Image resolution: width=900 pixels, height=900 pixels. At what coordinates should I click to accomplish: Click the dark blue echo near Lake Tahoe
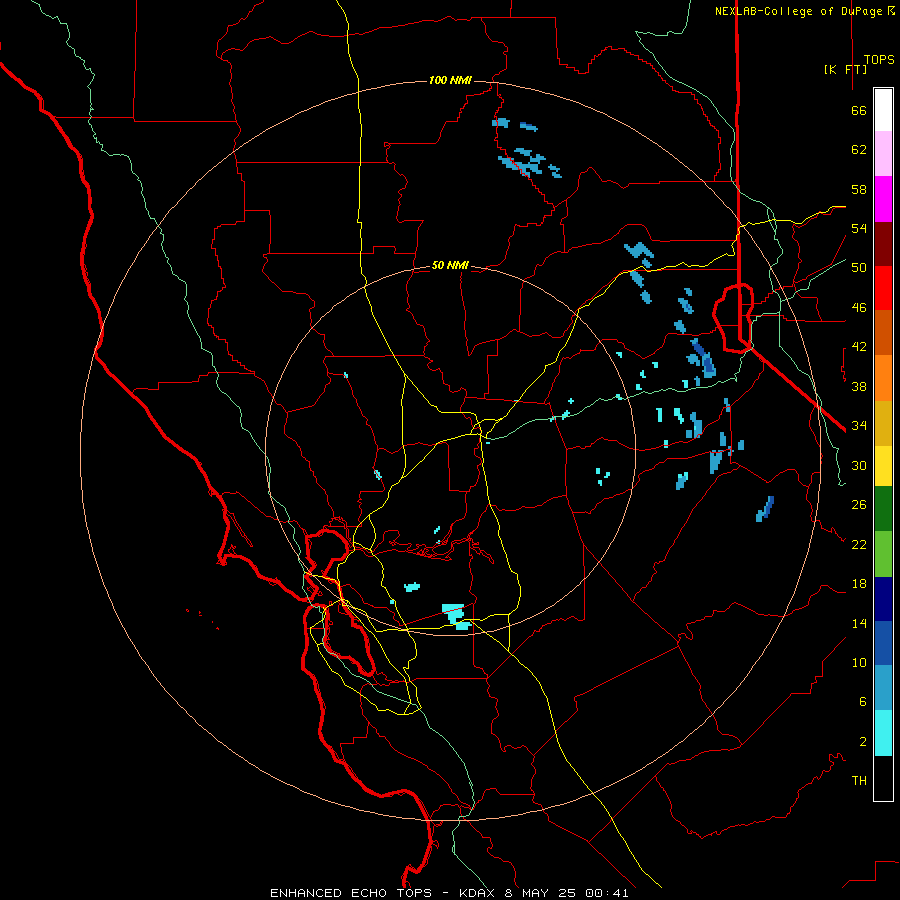tap(703, 358)
